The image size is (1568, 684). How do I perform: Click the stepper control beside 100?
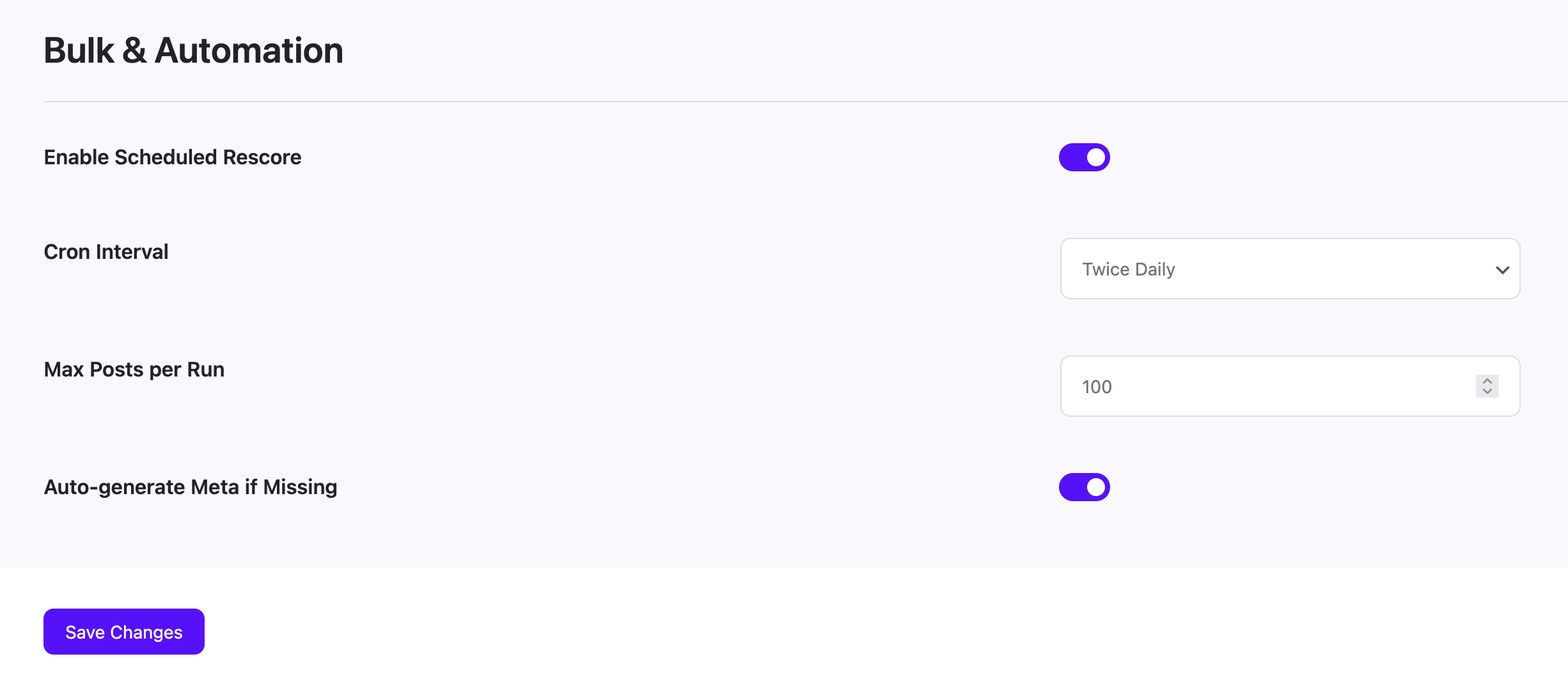pyautogui.click(x=1487, y=386)
